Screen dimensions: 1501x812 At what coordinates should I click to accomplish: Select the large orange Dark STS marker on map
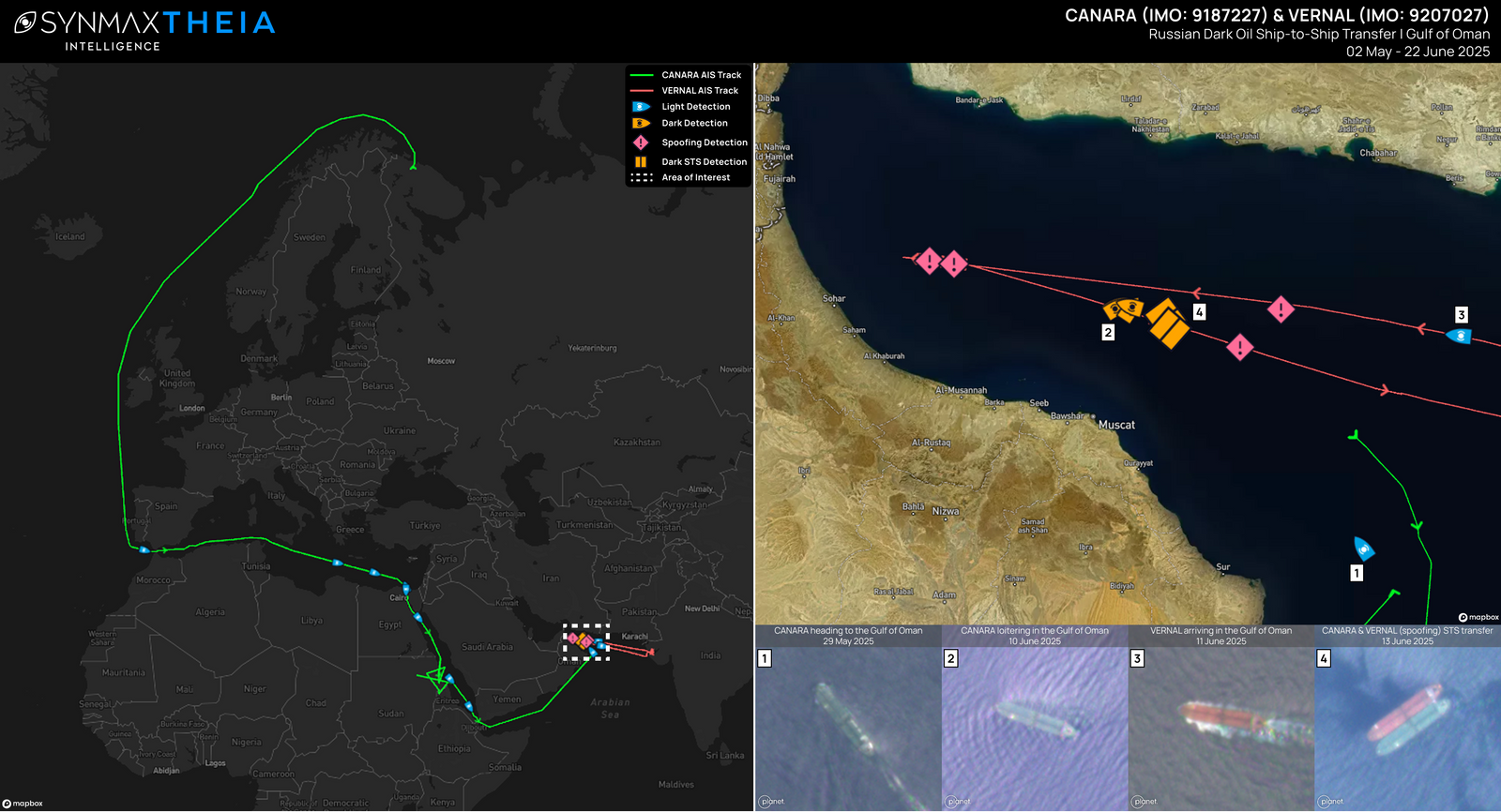(x=1167, y=323)
